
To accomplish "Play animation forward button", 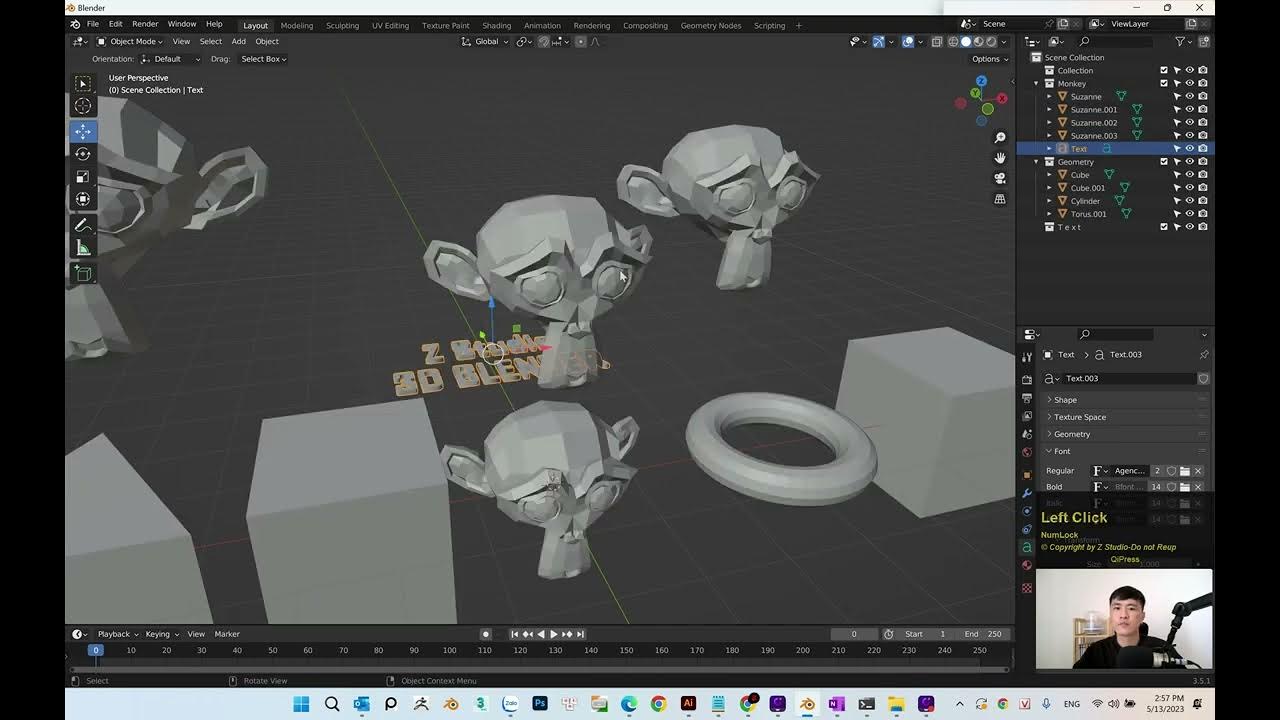I will 554,634.
